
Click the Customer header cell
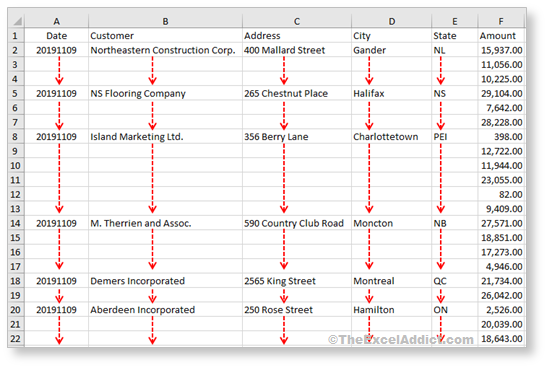(x=165, y=36)
